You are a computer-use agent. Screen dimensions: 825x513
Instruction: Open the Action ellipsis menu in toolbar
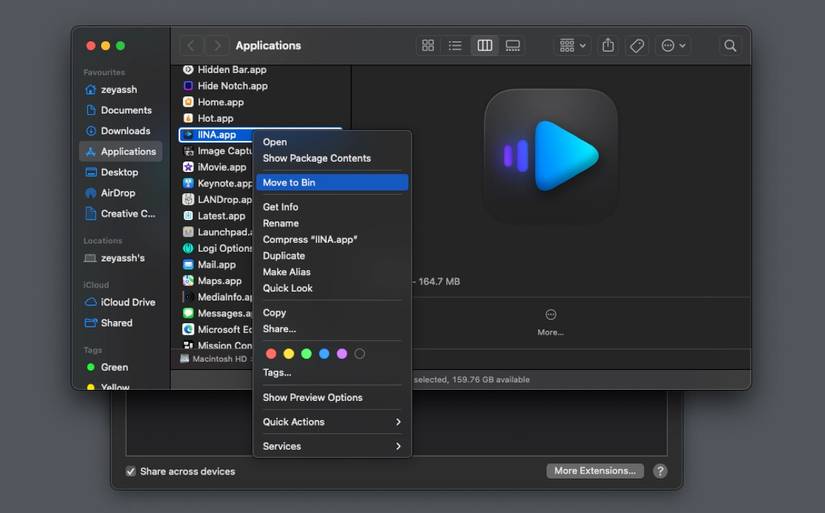(673, 46)
